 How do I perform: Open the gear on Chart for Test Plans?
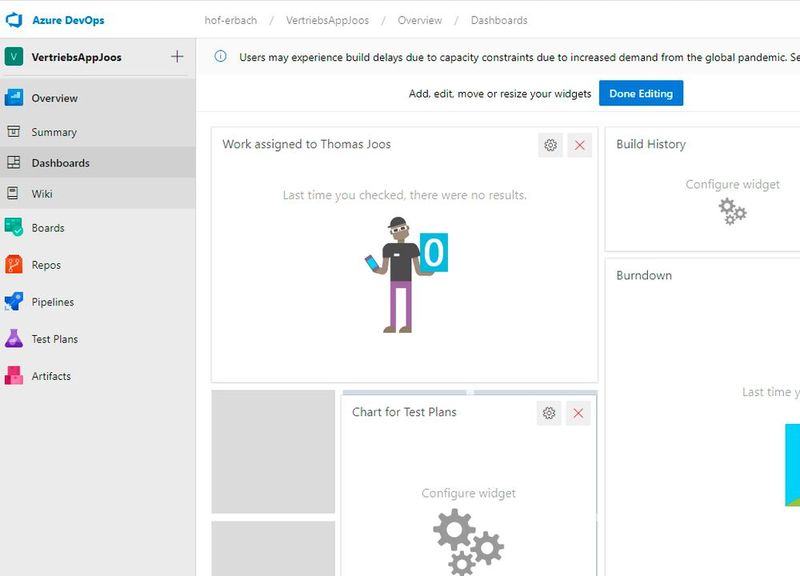pos(548,412)
